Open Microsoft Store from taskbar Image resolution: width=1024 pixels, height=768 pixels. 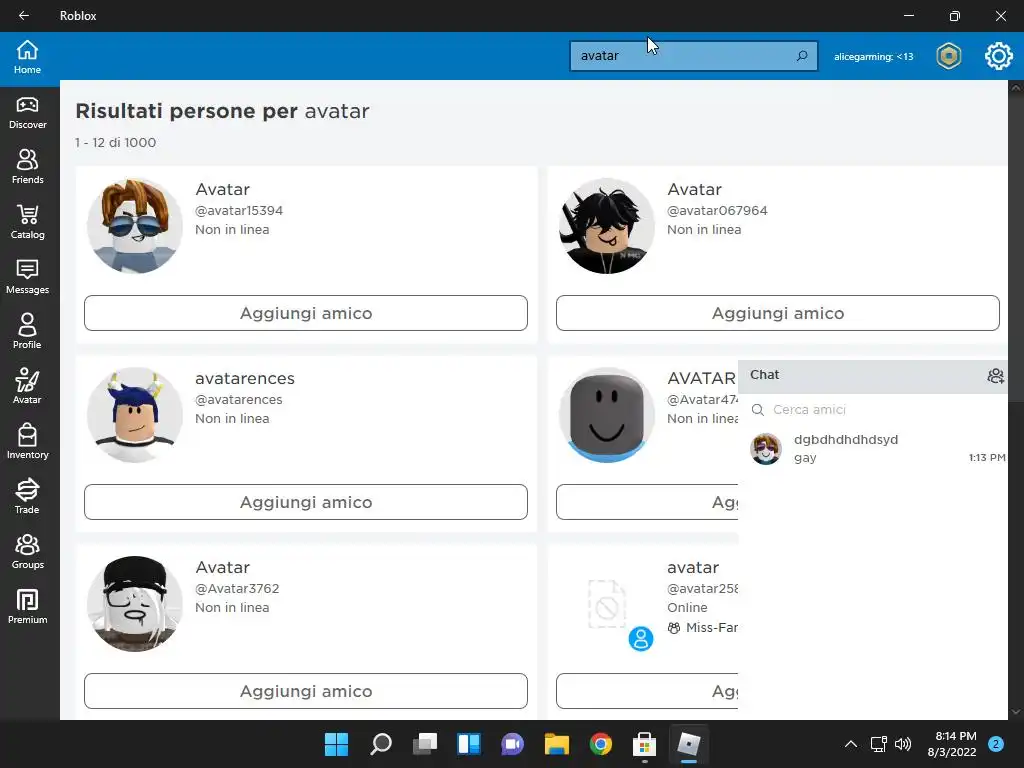645,744
